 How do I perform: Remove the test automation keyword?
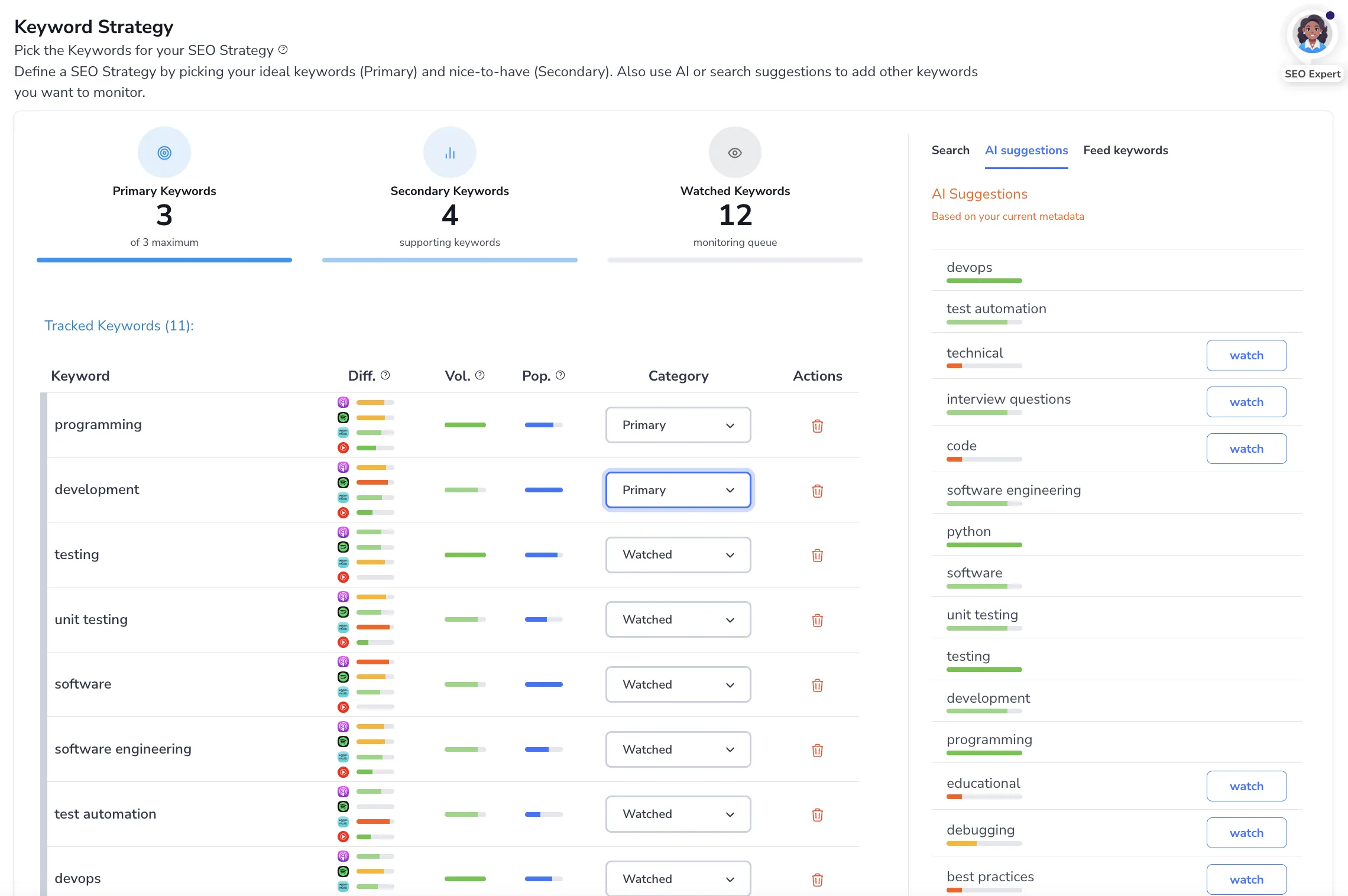[817, 814]
